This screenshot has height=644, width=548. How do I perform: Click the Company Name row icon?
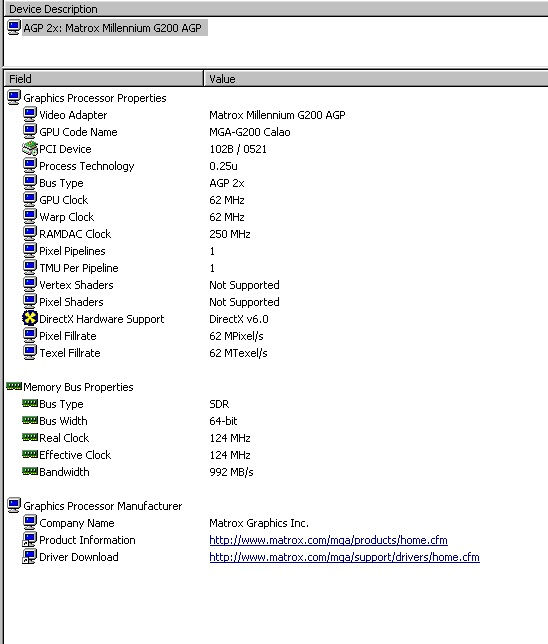coord(30,523)
